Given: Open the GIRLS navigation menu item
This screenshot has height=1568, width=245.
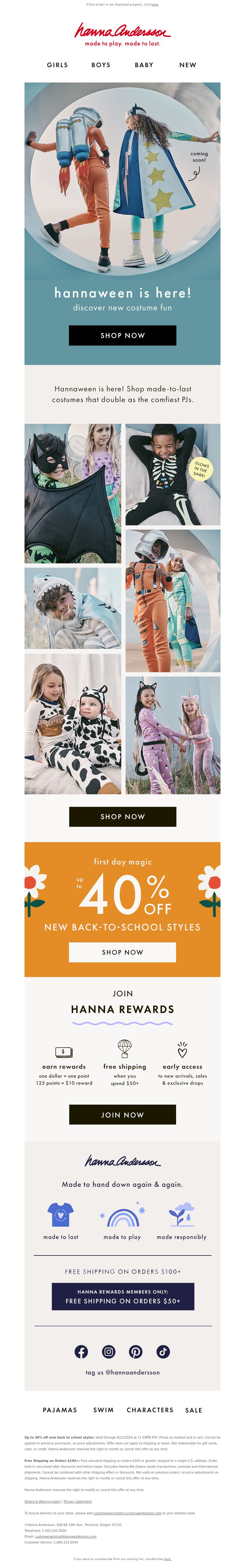Looking at the screenshot, I should (x=58, y=64).
